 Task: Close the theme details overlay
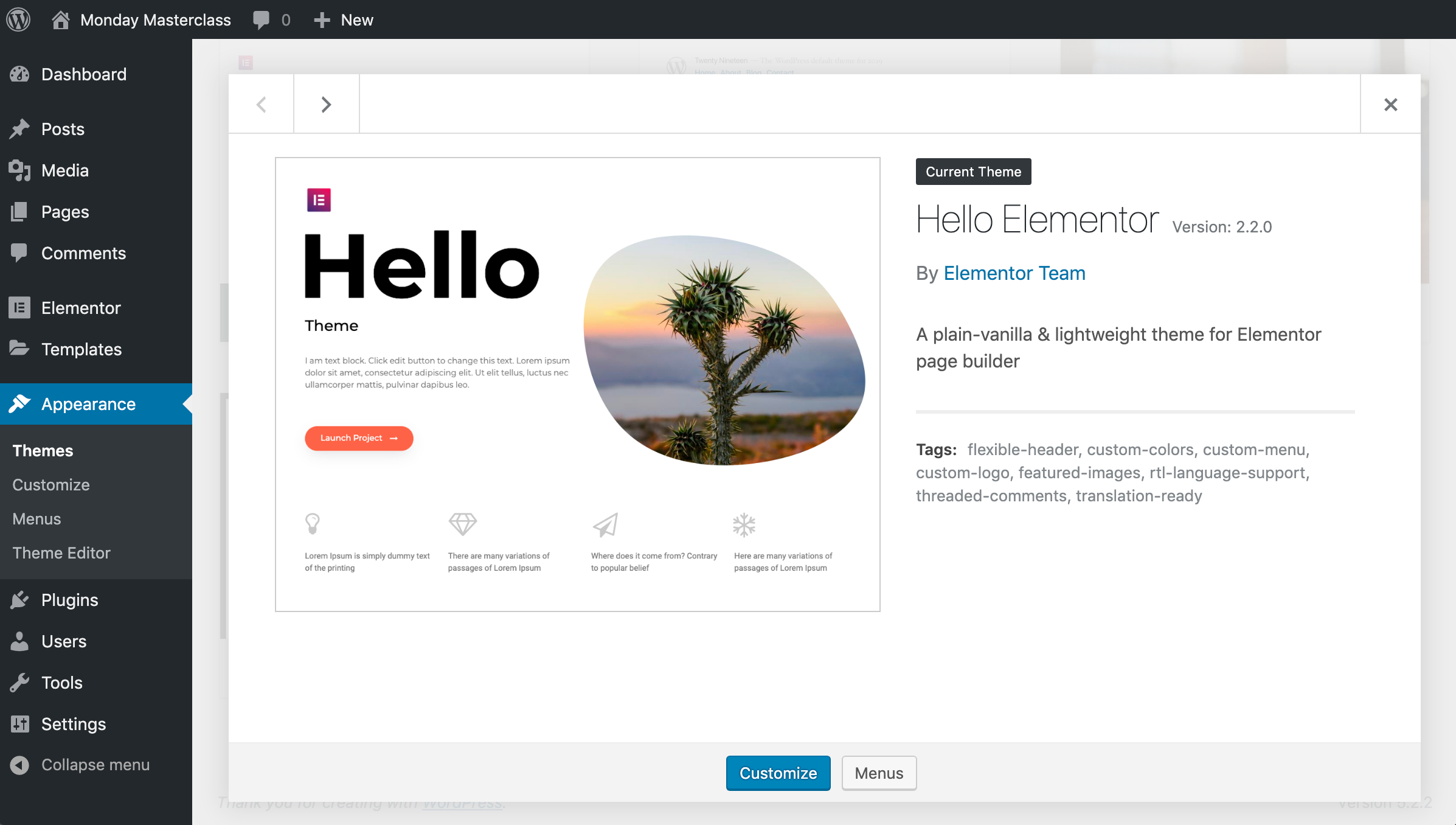[1390, 105]
